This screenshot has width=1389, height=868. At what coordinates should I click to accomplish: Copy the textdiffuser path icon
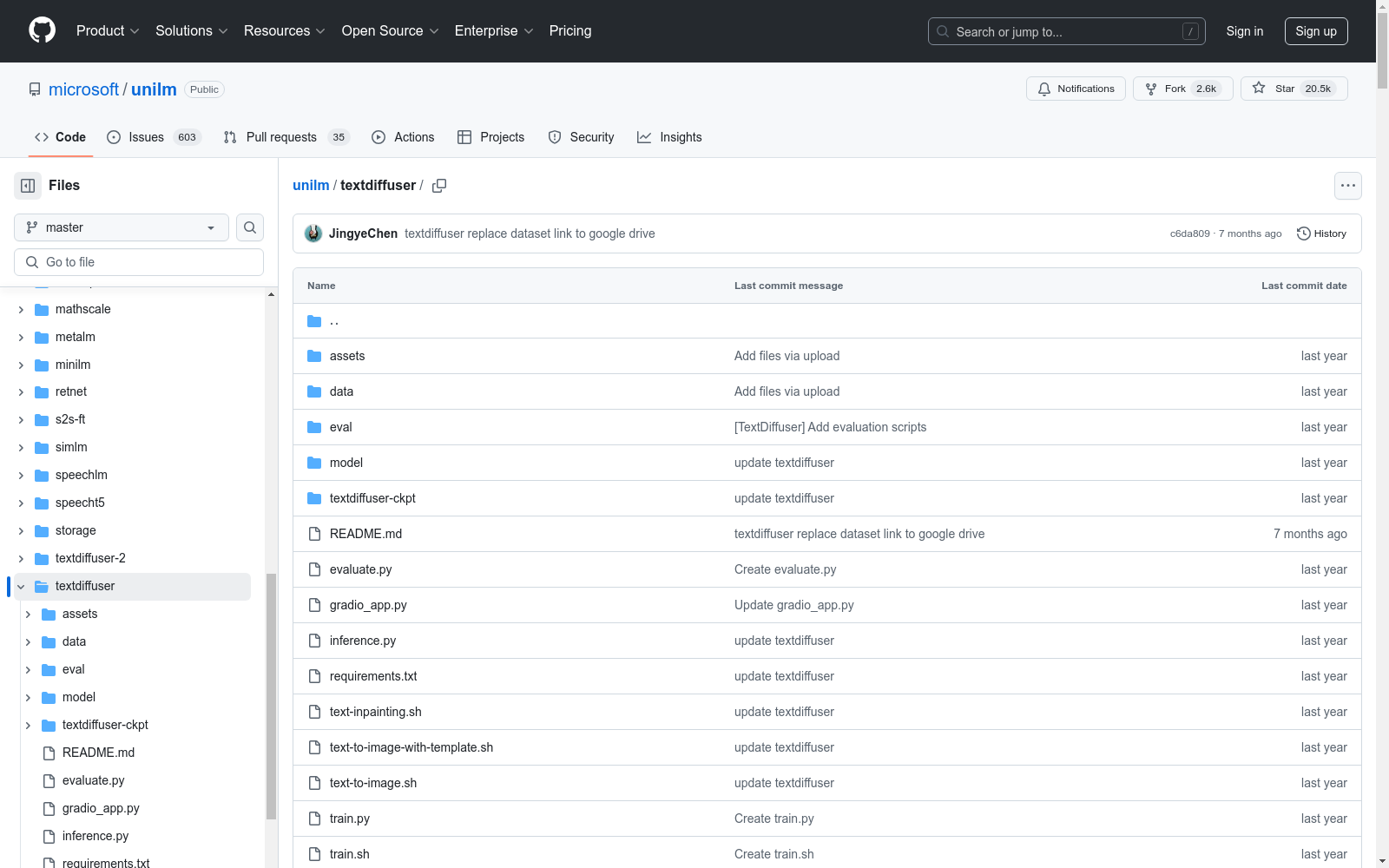click(439, 186)
